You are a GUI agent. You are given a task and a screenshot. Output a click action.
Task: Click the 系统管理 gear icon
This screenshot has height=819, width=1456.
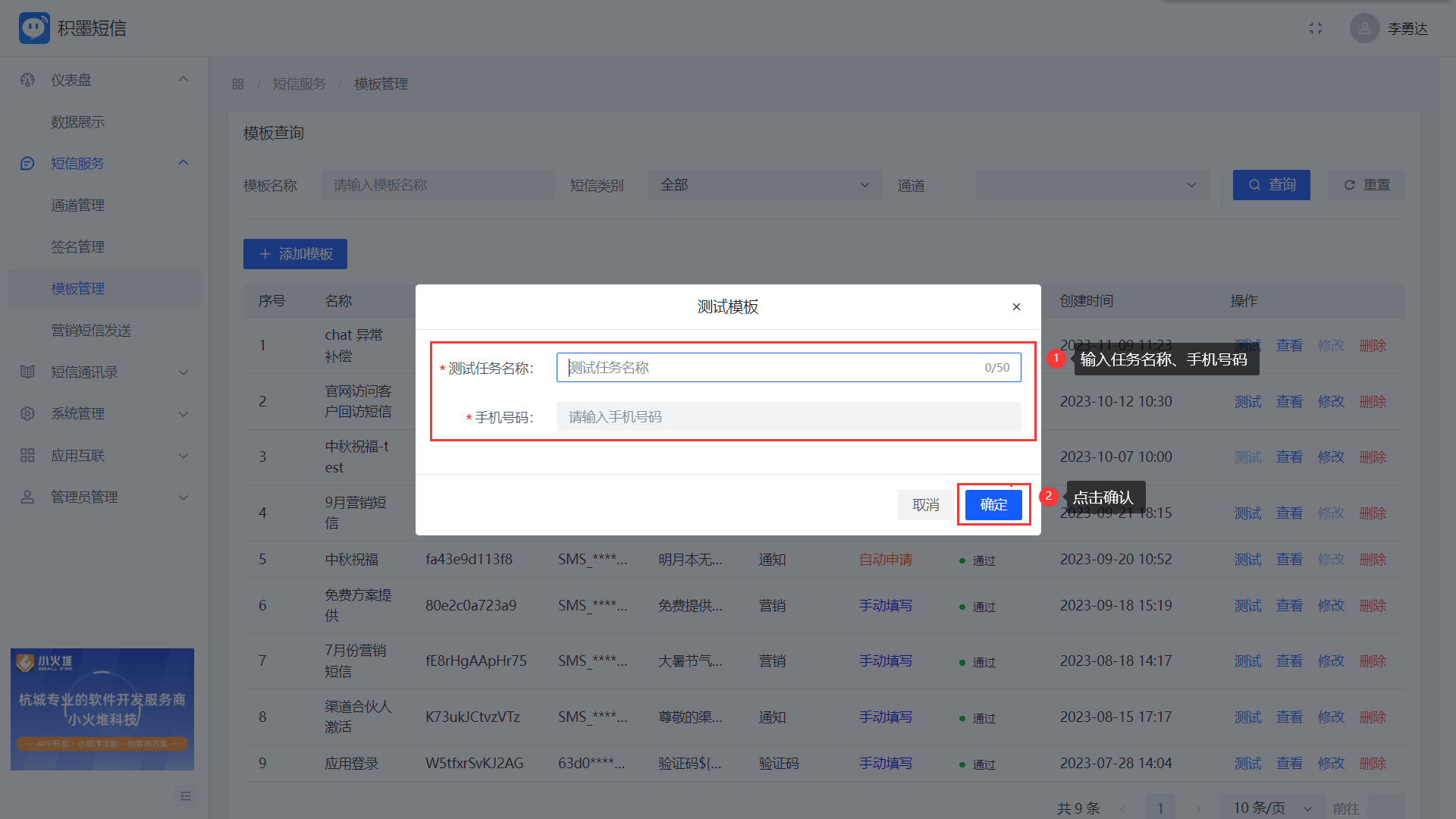click(28, 413)
